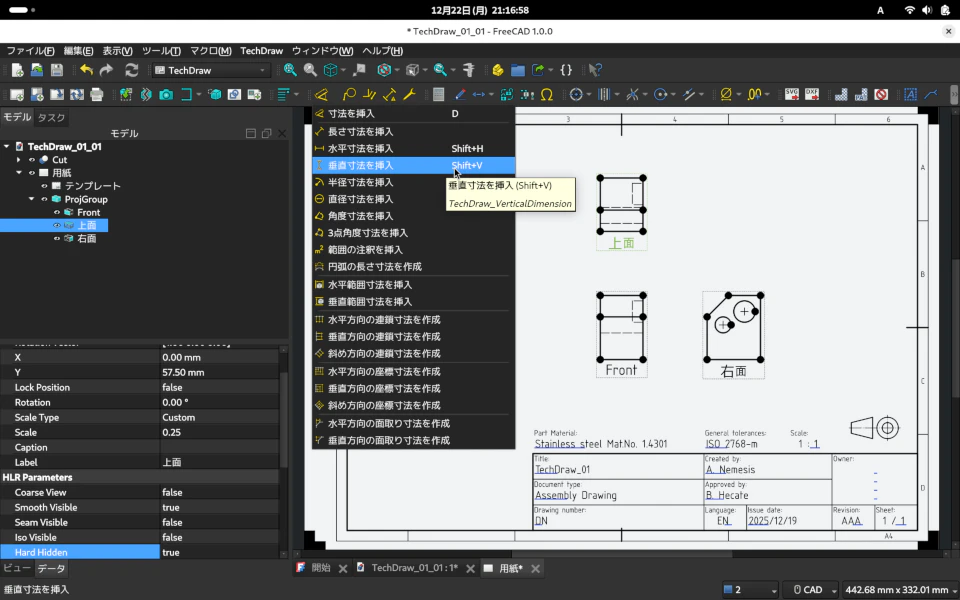Screen dimensions: 960x600
Task: Click the yellow part box icon
Action: pos(498,70)
